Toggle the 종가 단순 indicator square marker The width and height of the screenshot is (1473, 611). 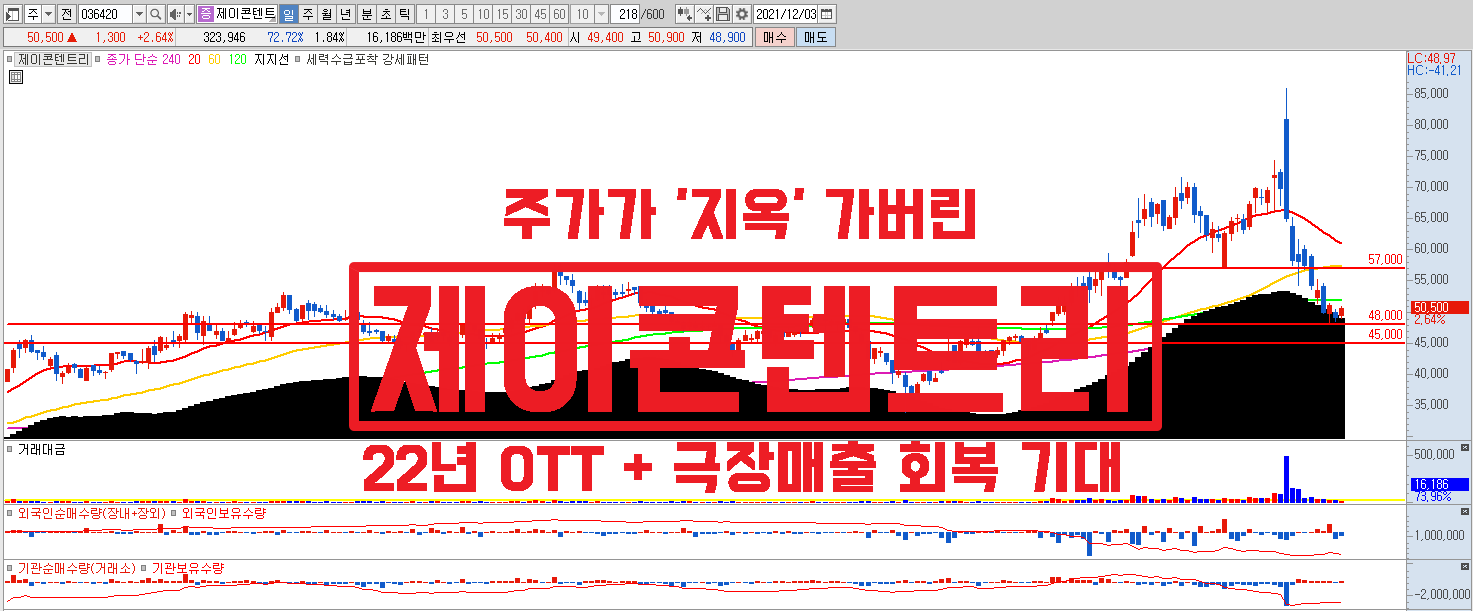[99, 59]
